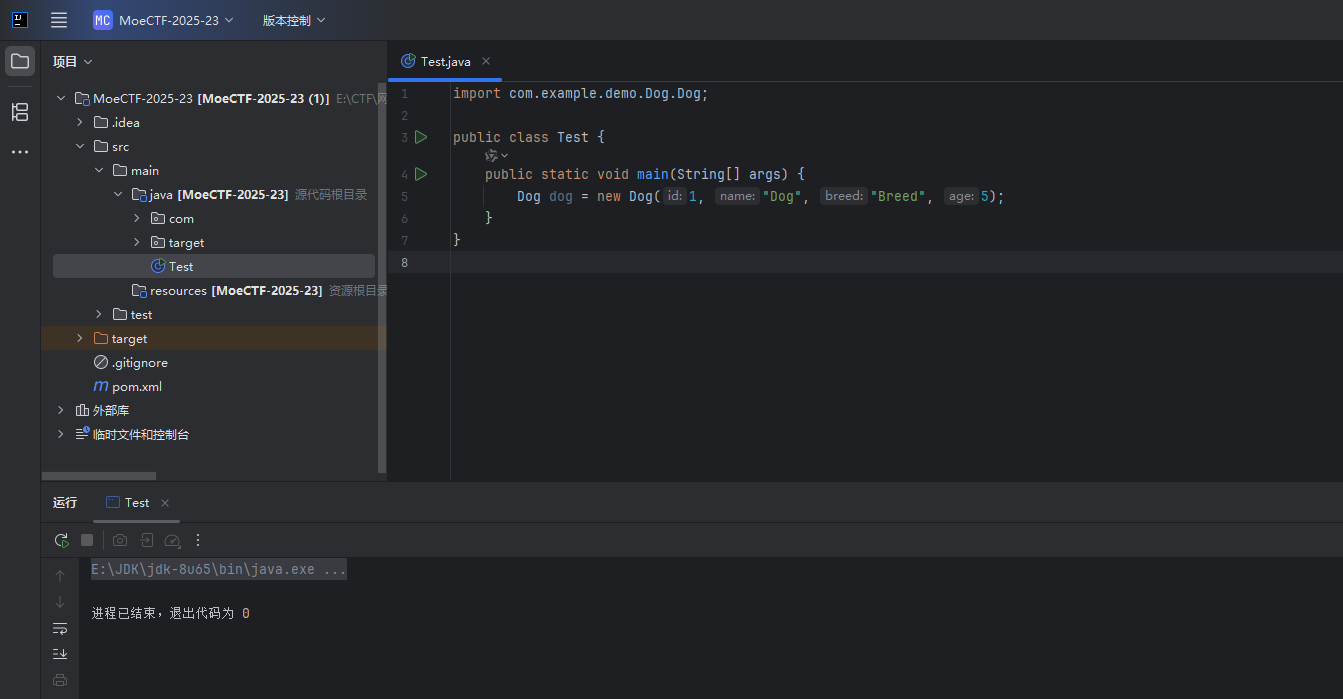Click run gutter icon beside main method
The image size is (1343, 699).
421,174
